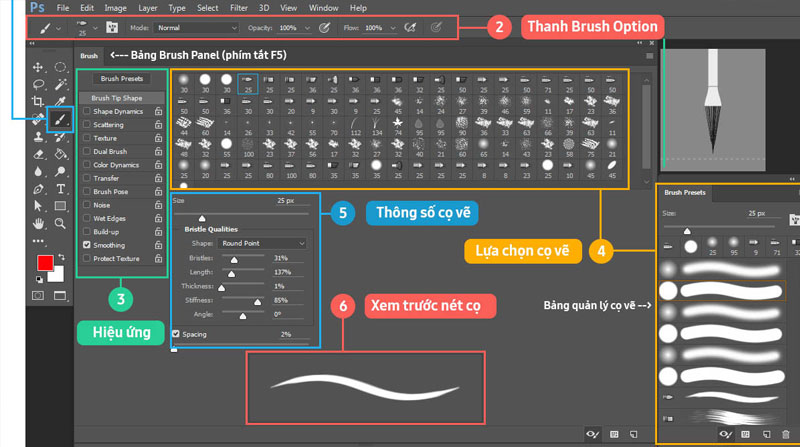This screenshot has height=447, width=800.
Task: Open the tool preset picker arrow
Action: pos(59,28)
